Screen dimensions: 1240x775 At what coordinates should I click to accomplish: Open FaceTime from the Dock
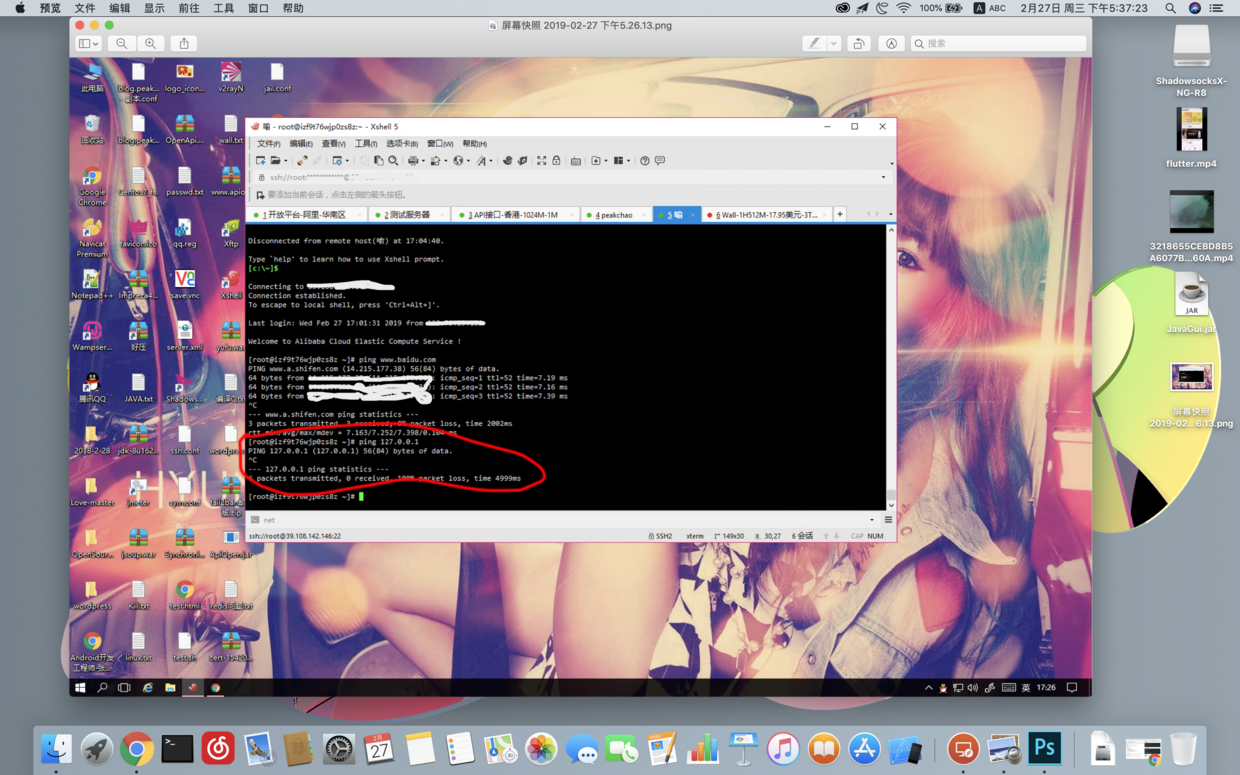(x=622, y=748)
